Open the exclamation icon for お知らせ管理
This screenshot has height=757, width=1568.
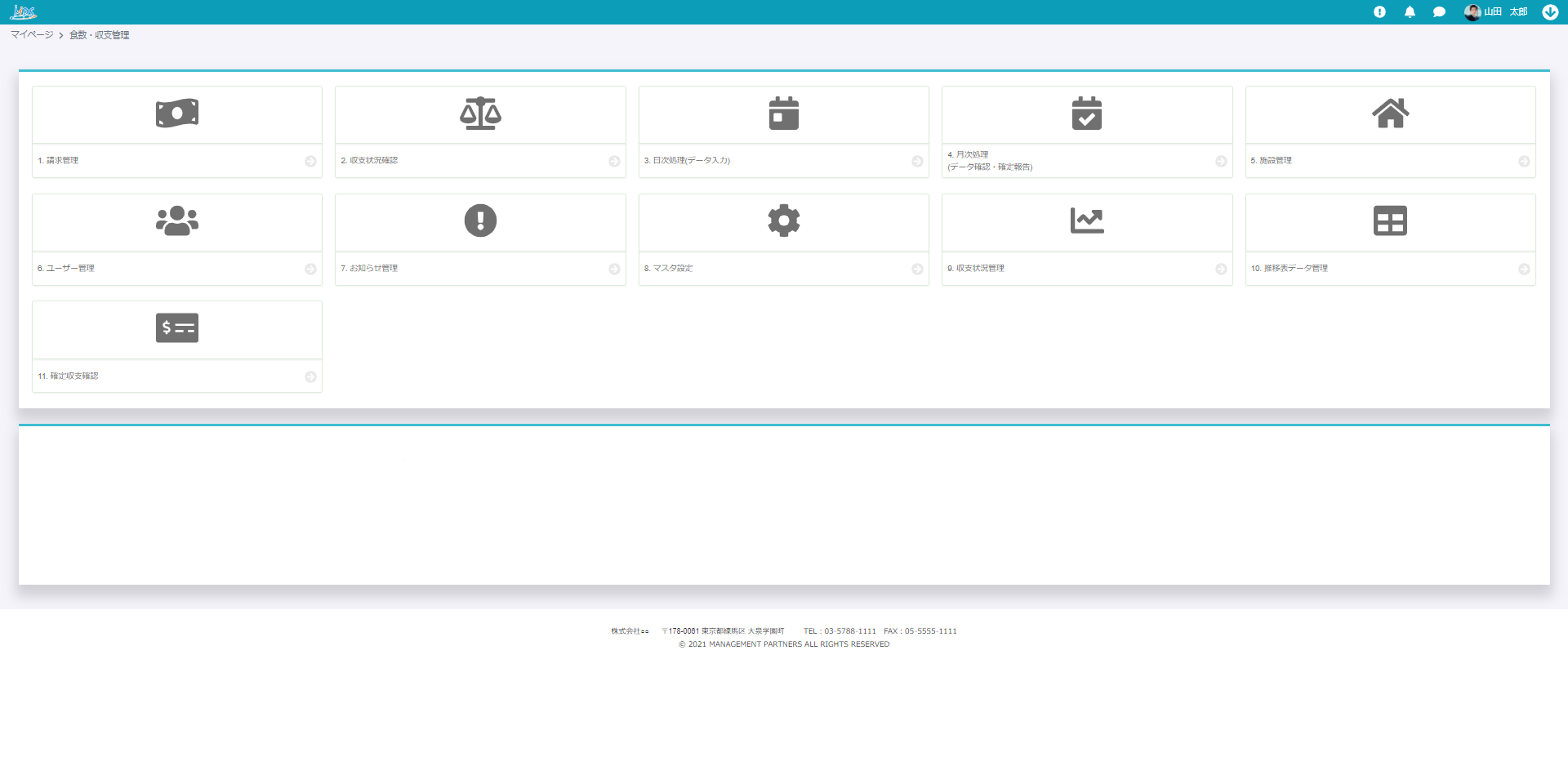(x=480, y=220)
